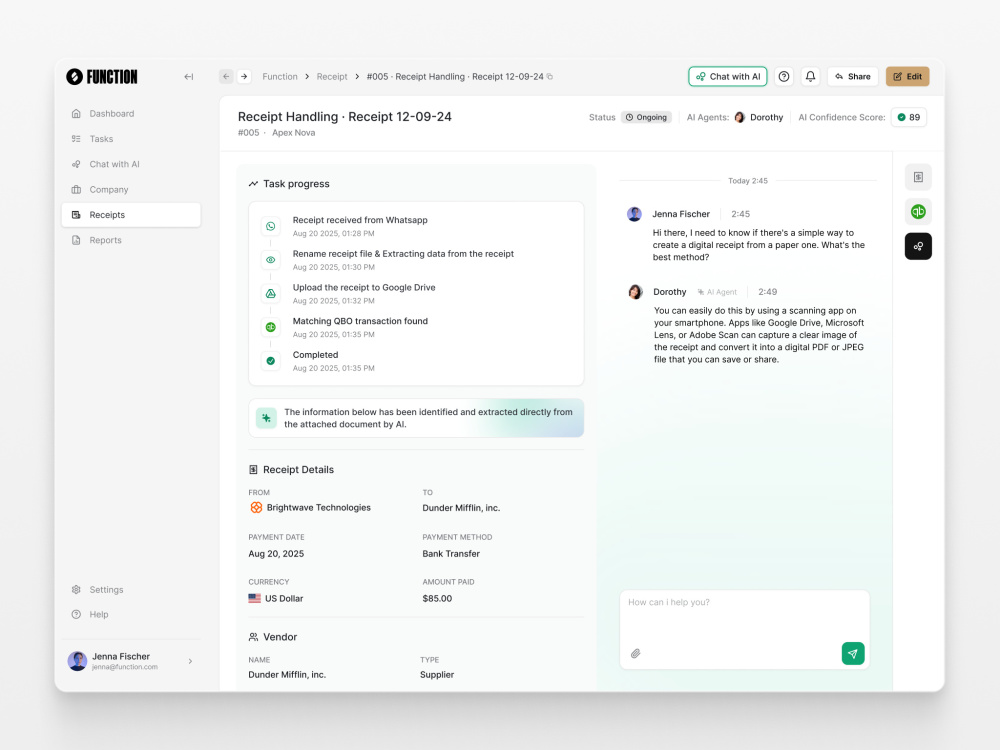Click the 'Aug 20, 2025' payment date value
The width and height of the screenshot is (1000, 750).
click(276, 554)
